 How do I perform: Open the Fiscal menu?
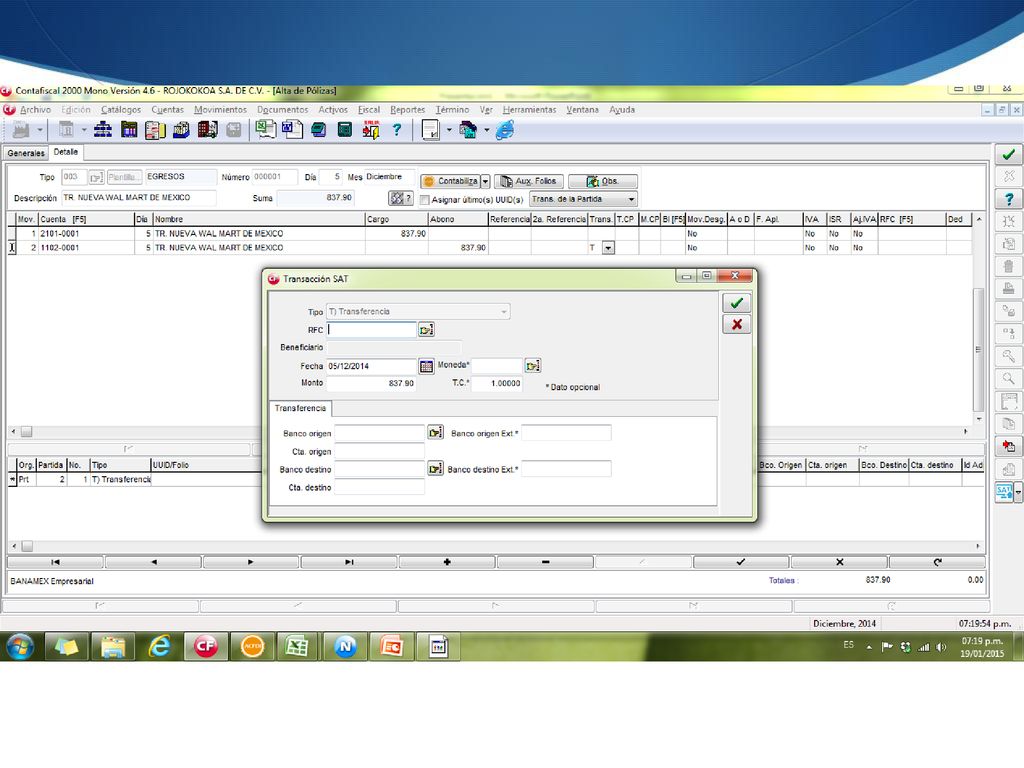point(368,110)
